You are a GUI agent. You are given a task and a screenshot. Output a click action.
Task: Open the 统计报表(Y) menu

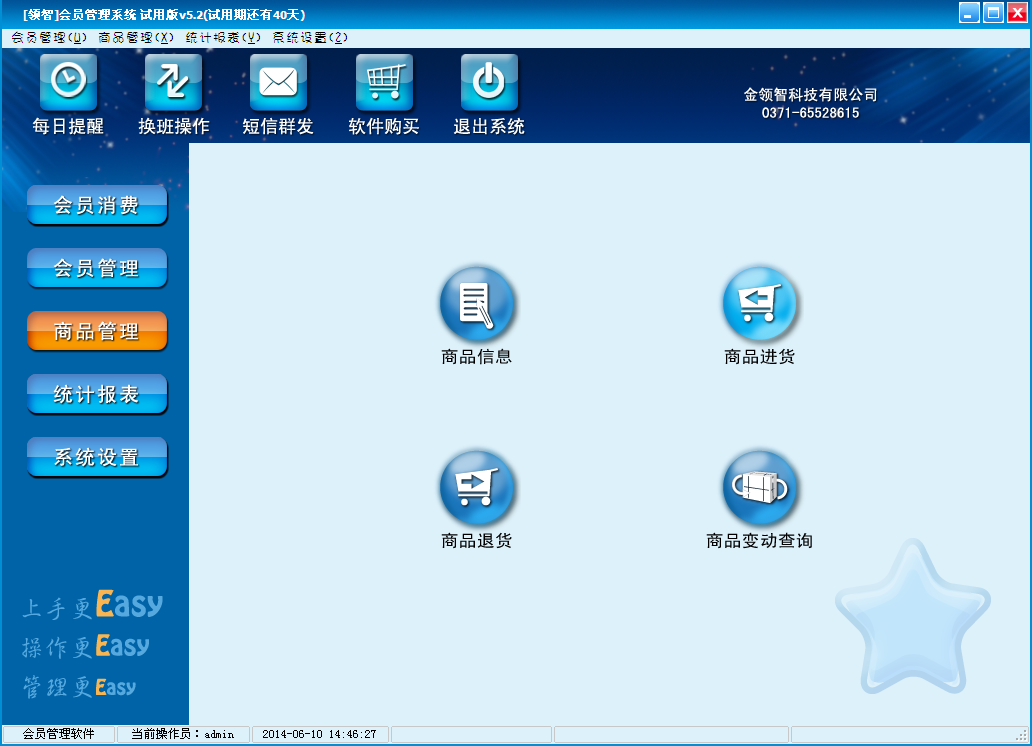click(x=223, y=38)
